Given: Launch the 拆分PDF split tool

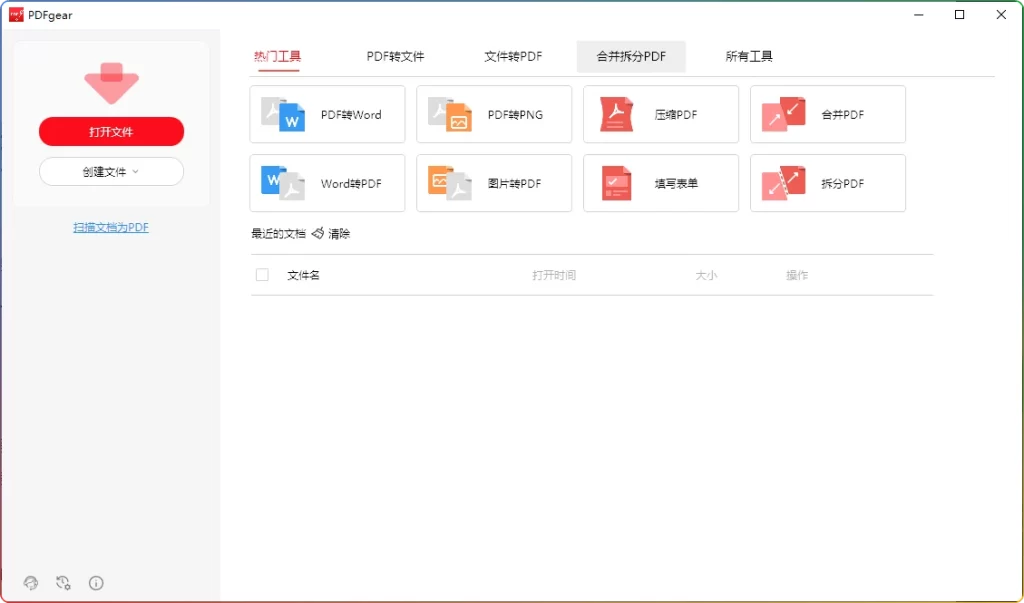Looking at the screenshot, I should click(827, 183).
